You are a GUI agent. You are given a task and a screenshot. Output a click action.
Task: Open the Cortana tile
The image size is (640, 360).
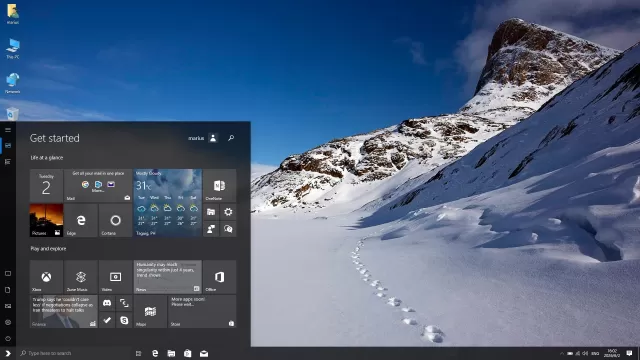click(x=116, y=220)
